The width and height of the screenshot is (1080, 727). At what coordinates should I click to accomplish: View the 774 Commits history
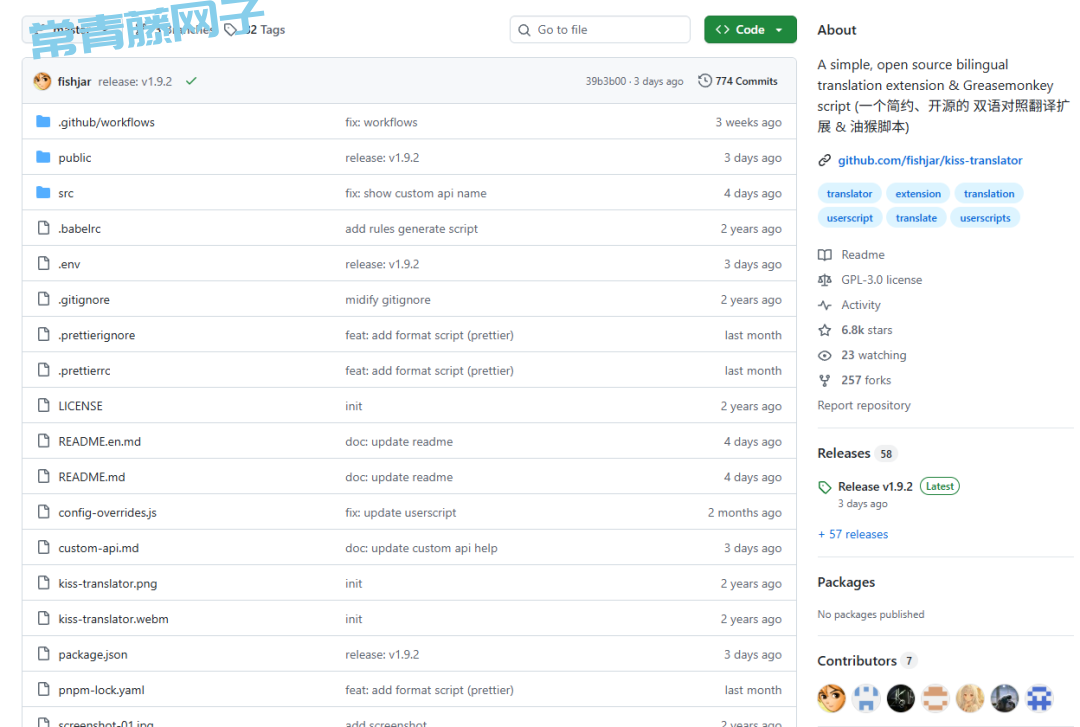coord(738,81)
